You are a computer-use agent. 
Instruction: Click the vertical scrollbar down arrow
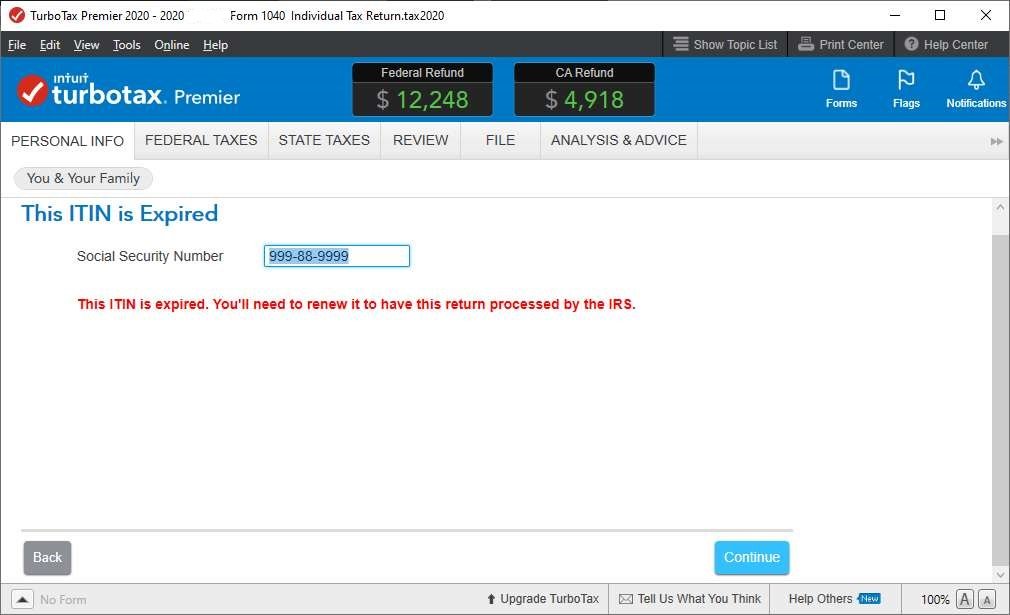(x=1000, y=574)
